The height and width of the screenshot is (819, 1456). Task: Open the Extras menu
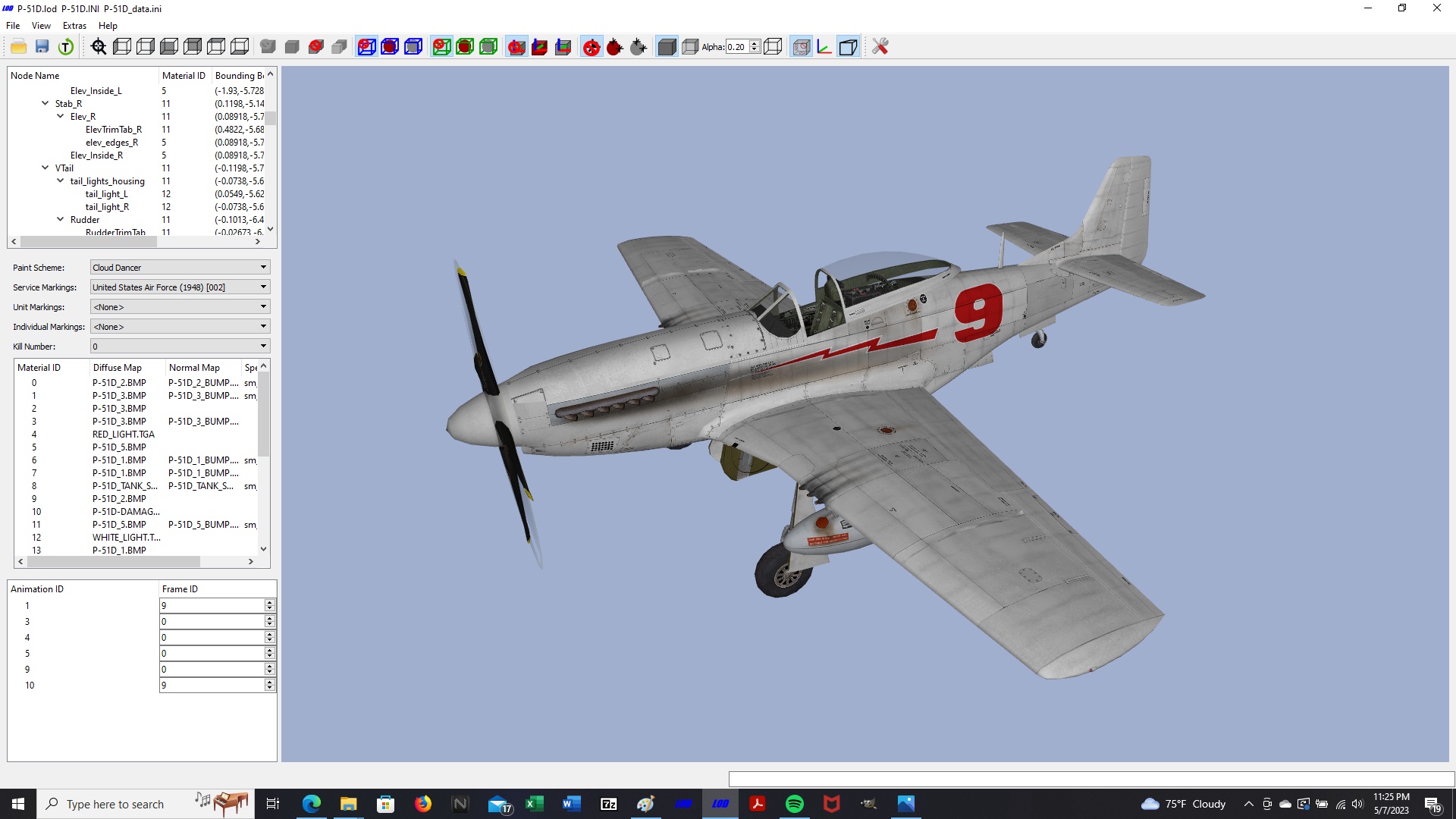pyautogui.click(x=74, y=25)
